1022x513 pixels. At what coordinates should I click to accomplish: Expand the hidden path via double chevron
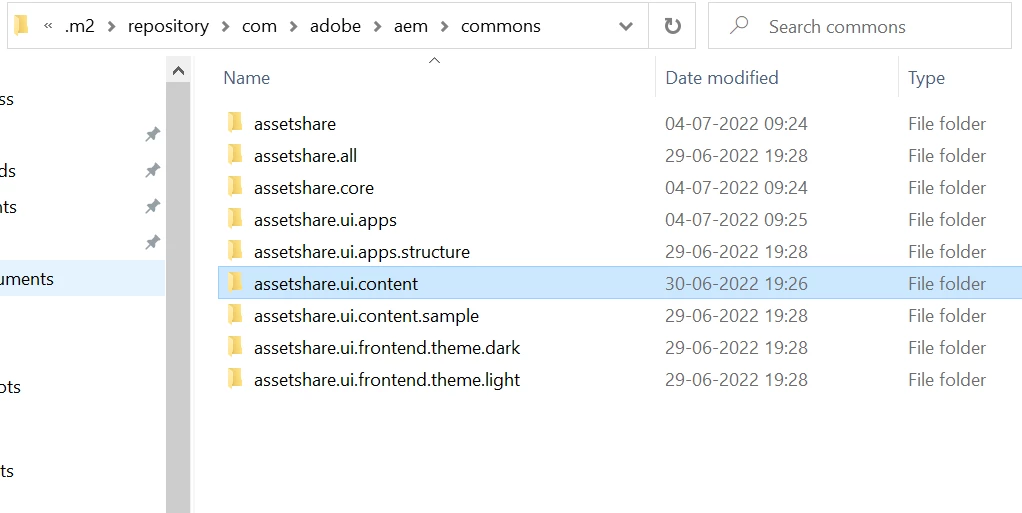[48, 26]
